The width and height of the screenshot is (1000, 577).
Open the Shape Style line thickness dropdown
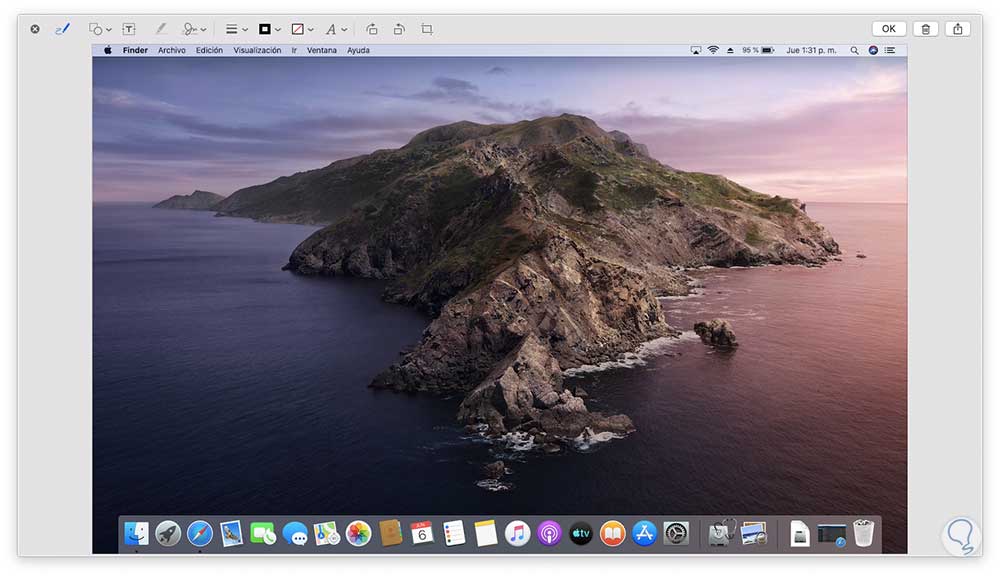[236, 29]
